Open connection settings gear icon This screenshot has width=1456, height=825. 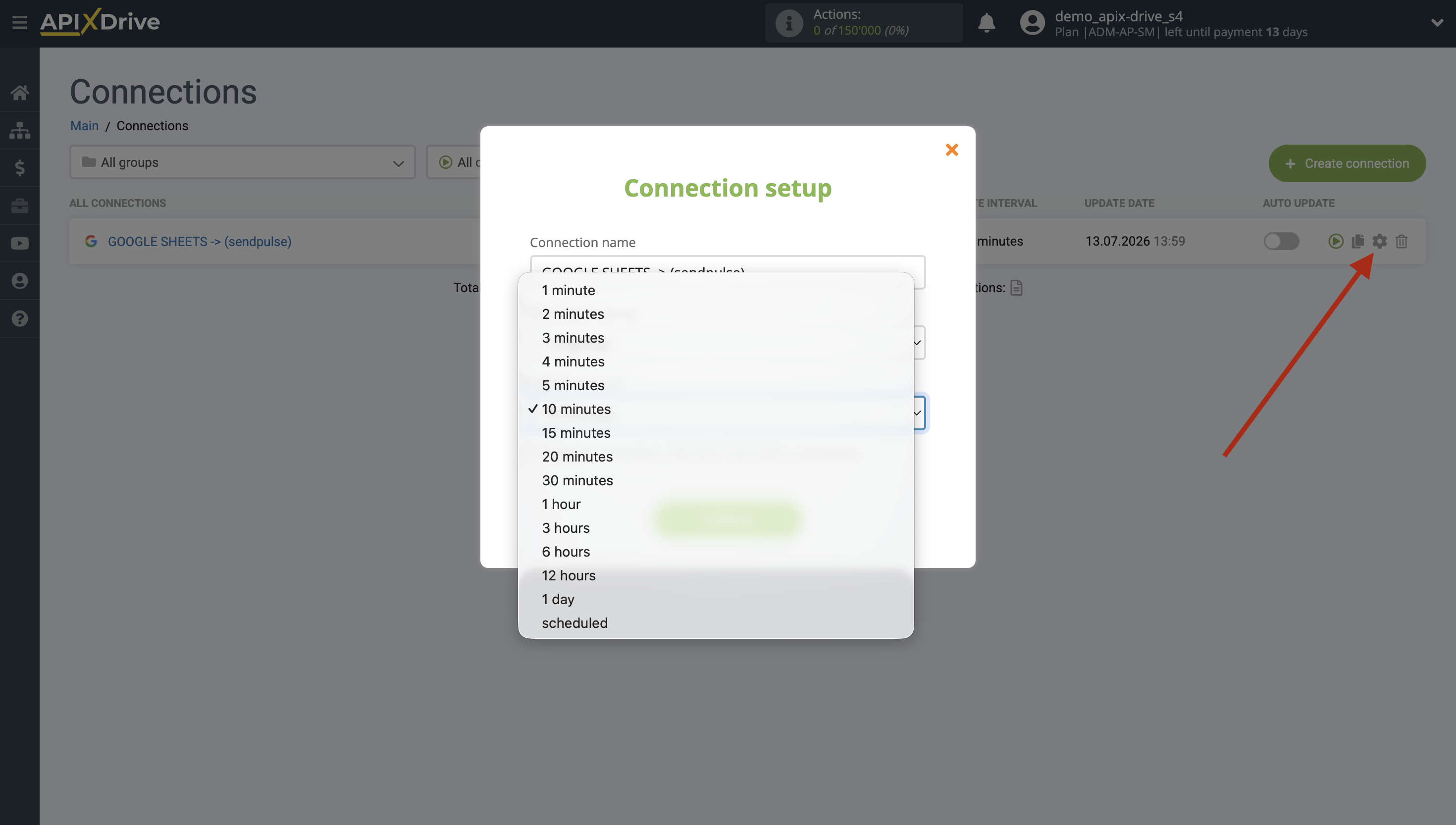point(1380,241)
